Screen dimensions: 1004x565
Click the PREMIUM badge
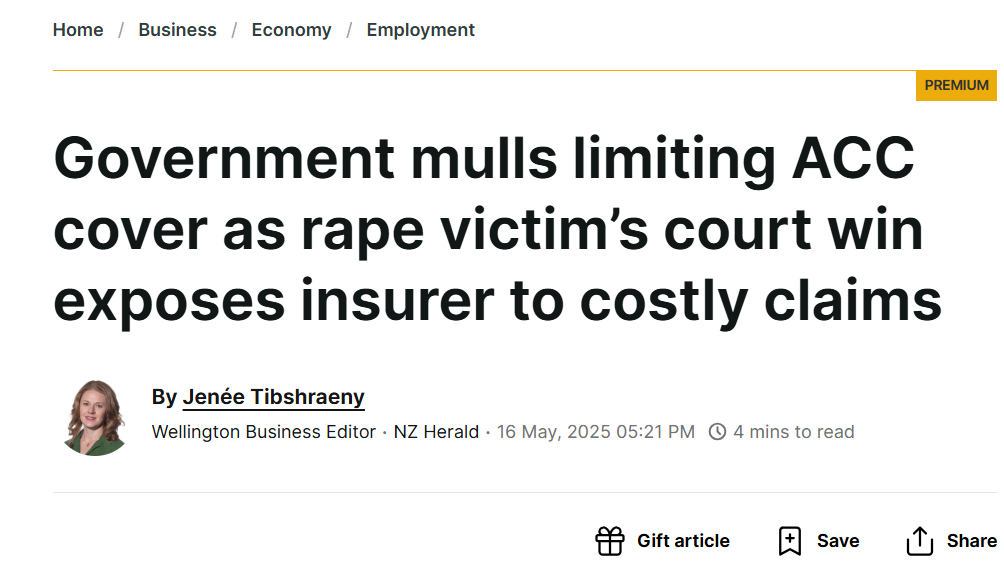956,85
